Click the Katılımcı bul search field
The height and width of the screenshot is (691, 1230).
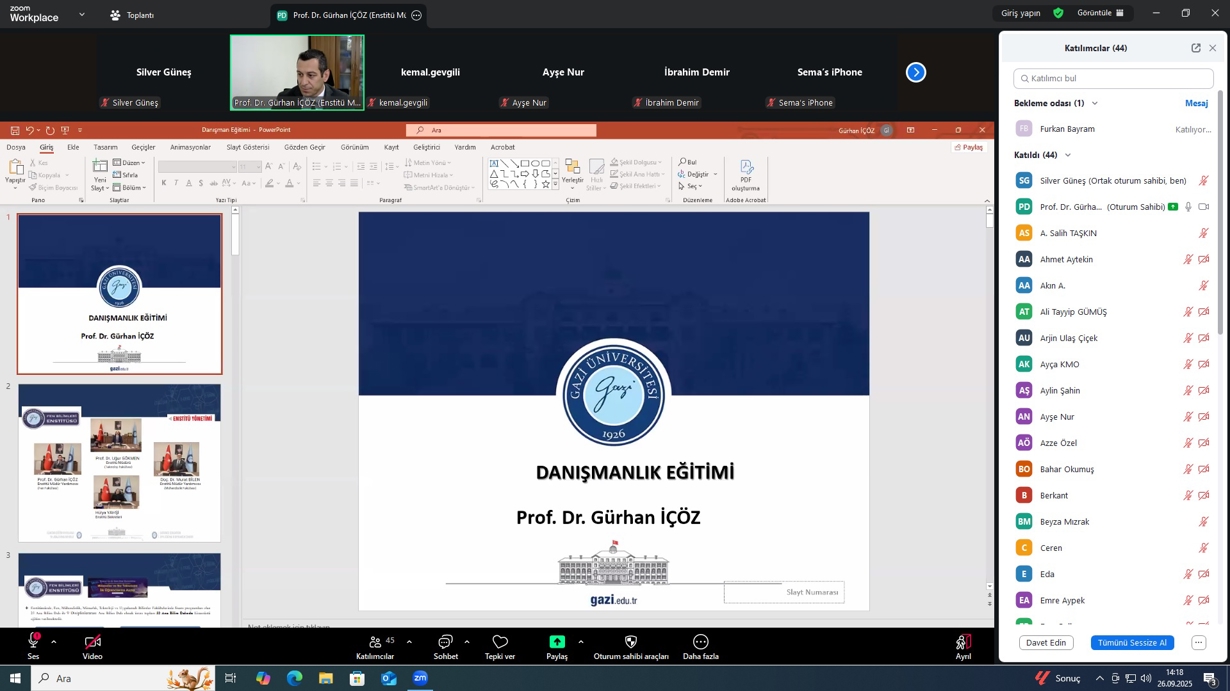[1113, 78]
